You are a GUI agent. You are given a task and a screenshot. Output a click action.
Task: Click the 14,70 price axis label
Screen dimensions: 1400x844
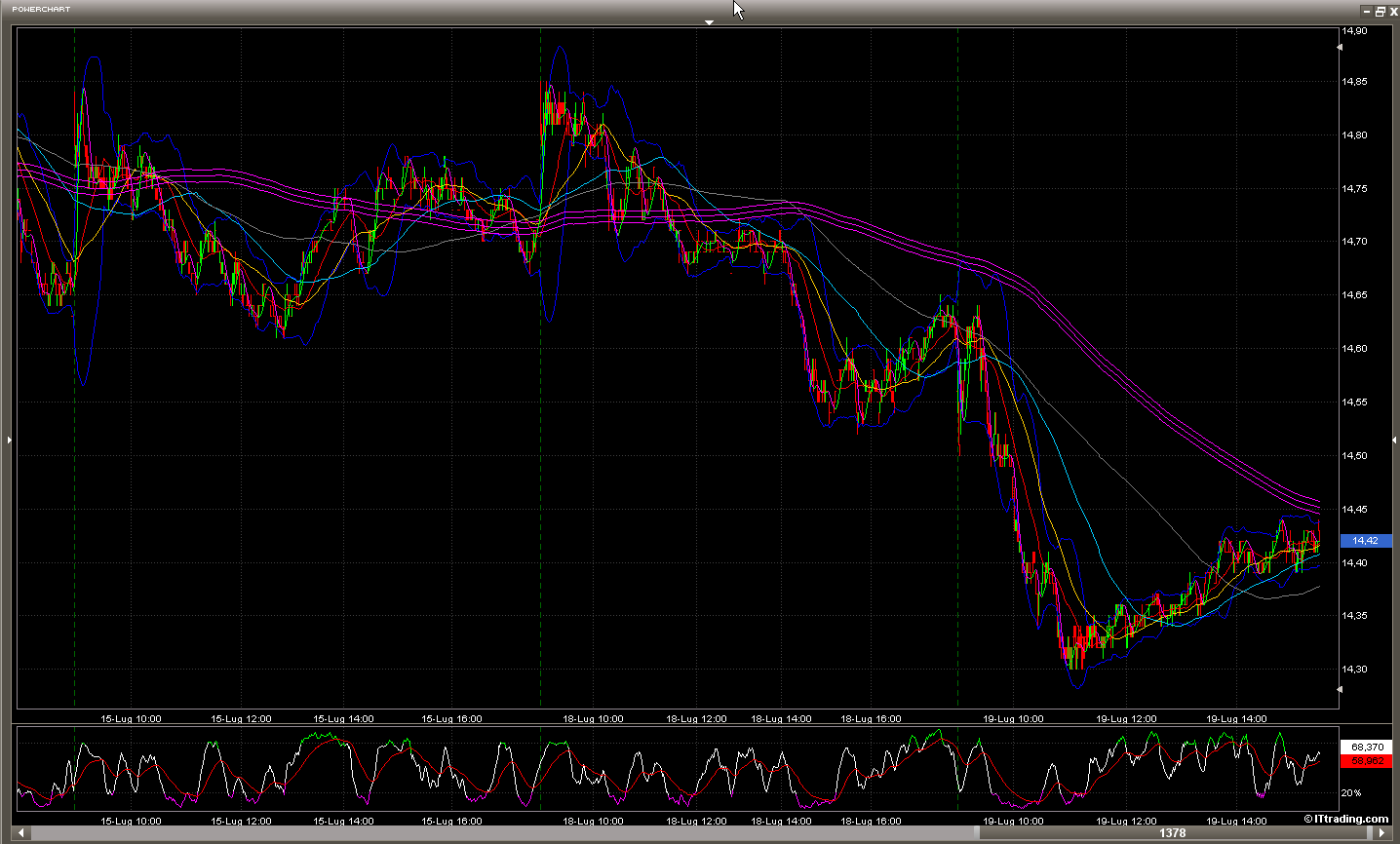tap(1354, 242)
